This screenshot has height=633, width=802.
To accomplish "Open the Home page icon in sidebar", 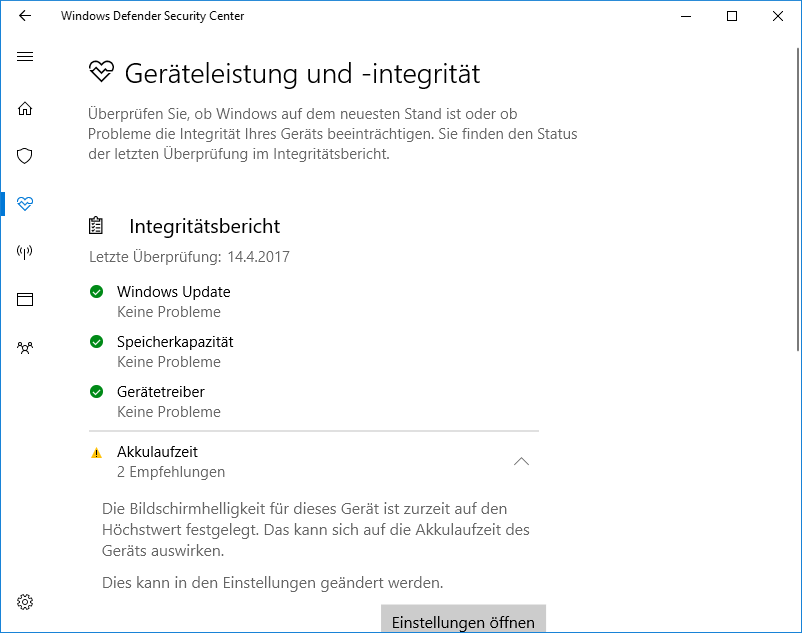I will pos(25,108).
